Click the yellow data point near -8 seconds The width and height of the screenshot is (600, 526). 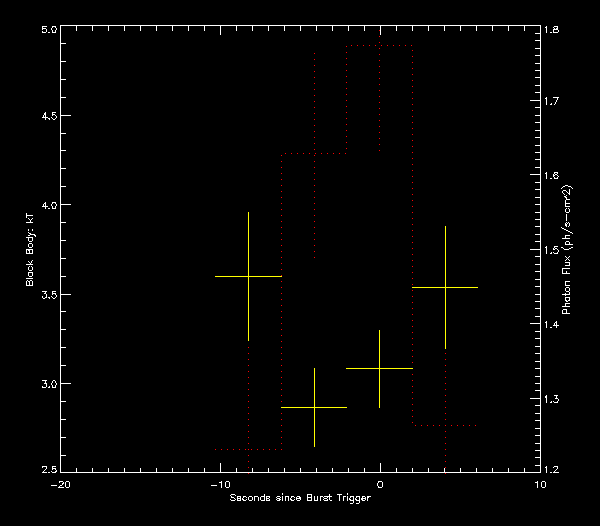(248, 276)
